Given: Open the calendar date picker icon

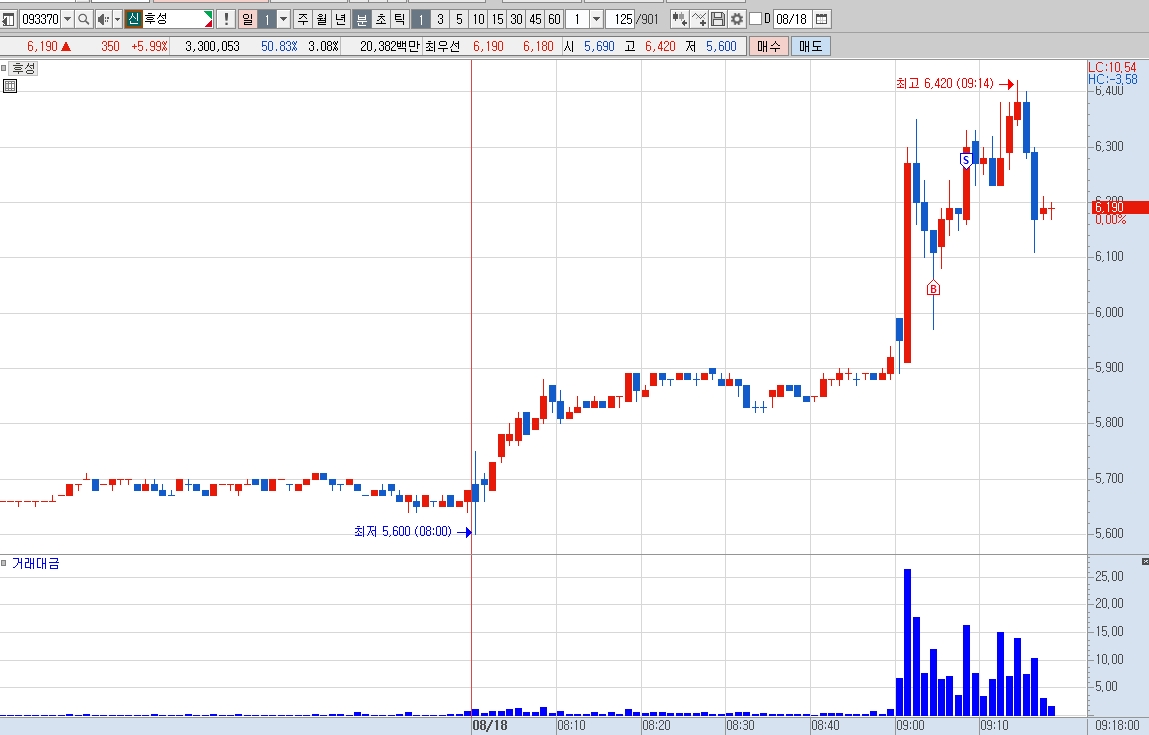Looking at the screenshot, I should pos(821,19).
